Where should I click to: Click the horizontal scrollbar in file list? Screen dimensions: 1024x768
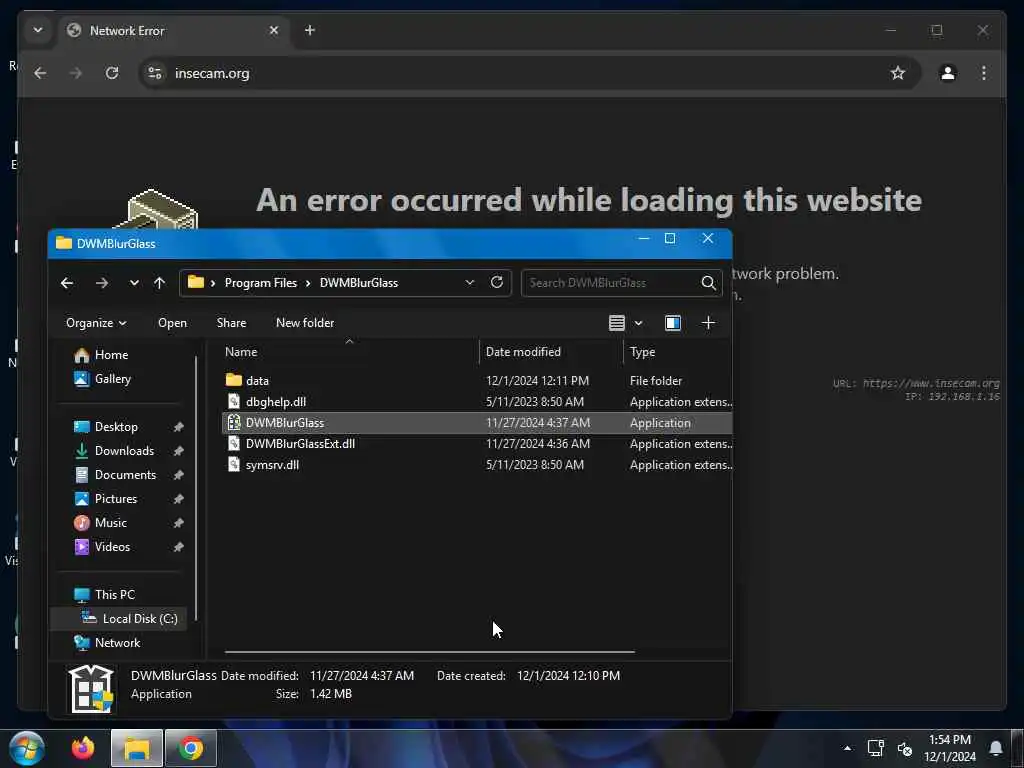point(430,651)
